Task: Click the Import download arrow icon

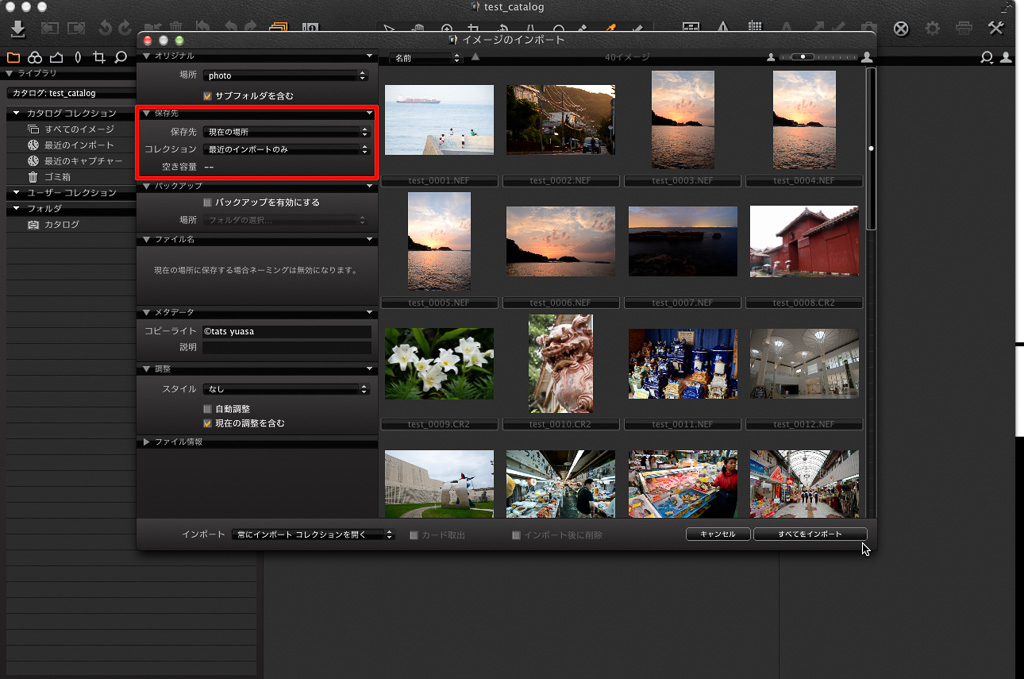Action: (17, 28)
